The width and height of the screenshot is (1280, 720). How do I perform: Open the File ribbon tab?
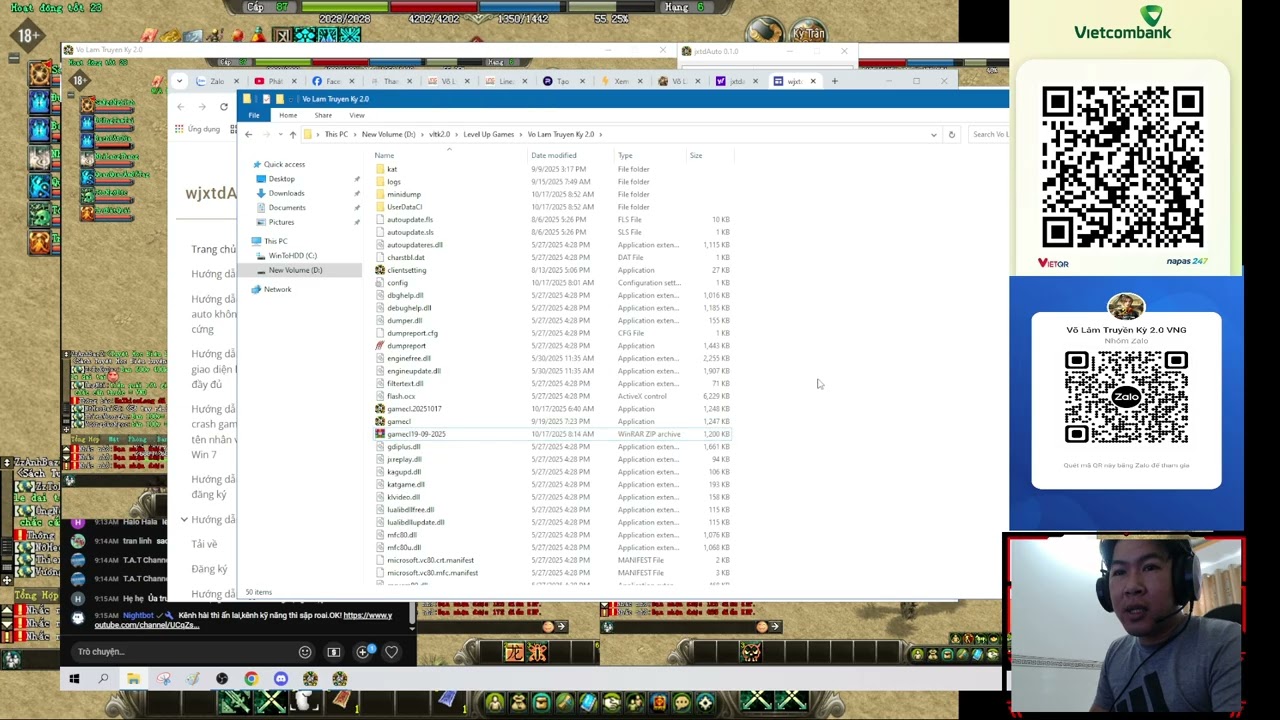254,115
